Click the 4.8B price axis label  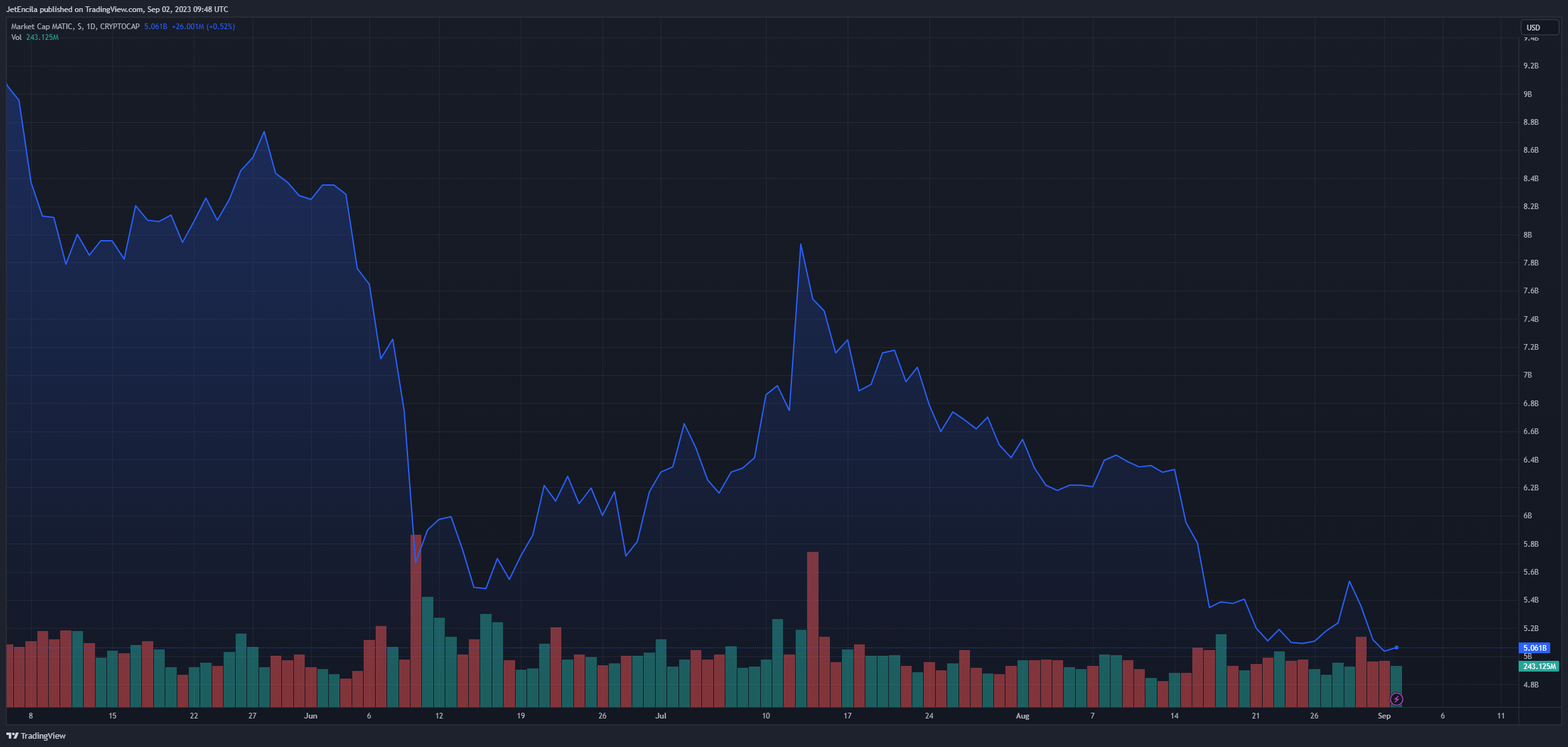point(1531,685)
